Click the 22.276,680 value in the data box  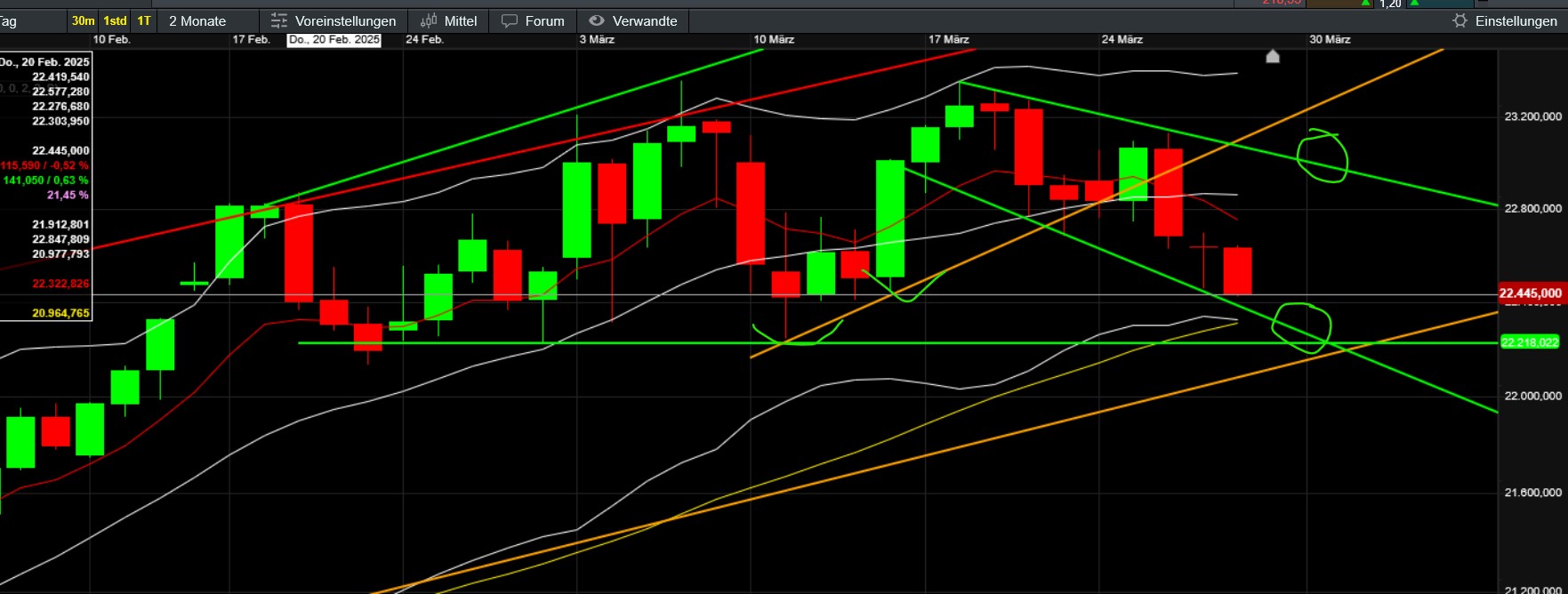point(60,107)
